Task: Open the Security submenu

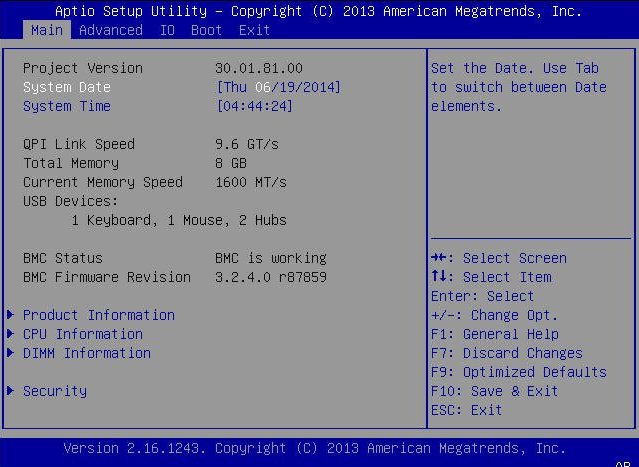Action: coord(55,391)
